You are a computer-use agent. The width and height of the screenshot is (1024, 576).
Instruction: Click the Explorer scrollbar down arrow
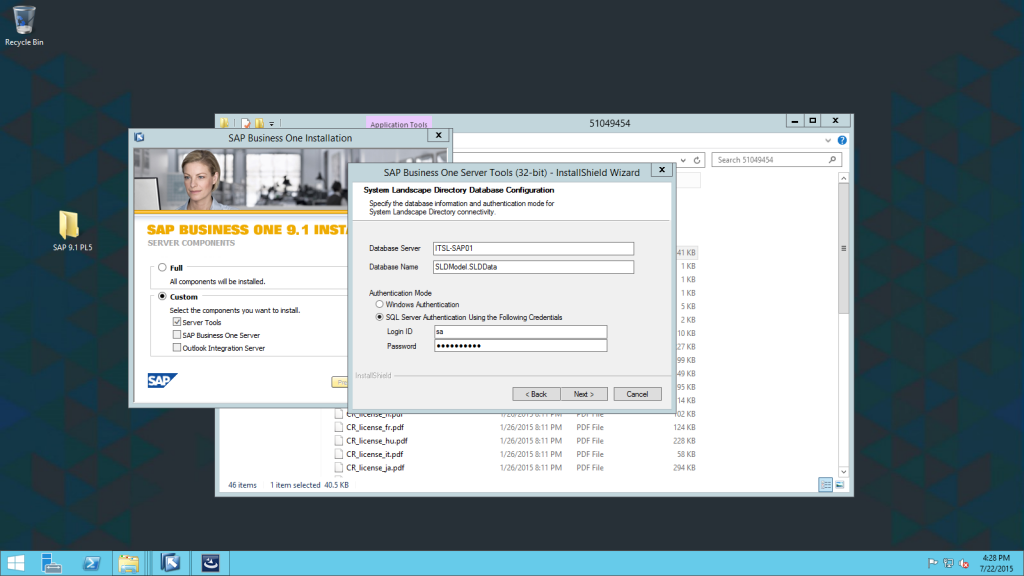click(844, 472)
